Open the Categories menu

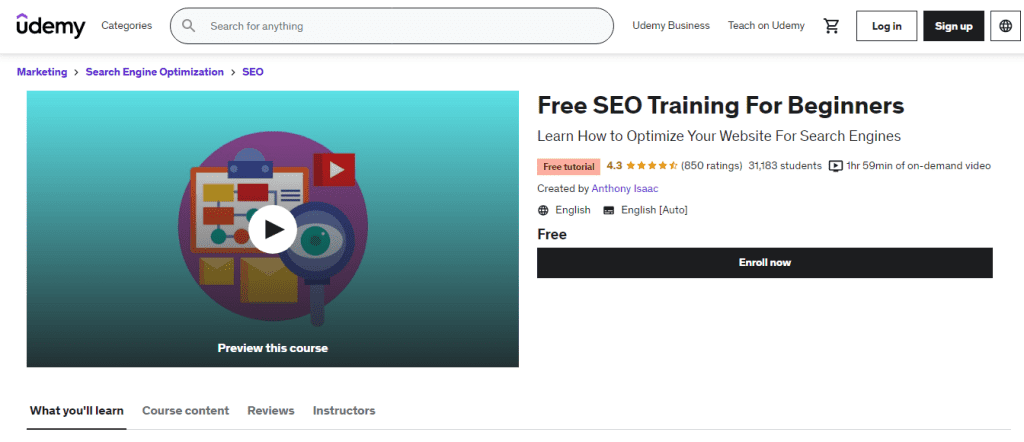click(127, 25)
